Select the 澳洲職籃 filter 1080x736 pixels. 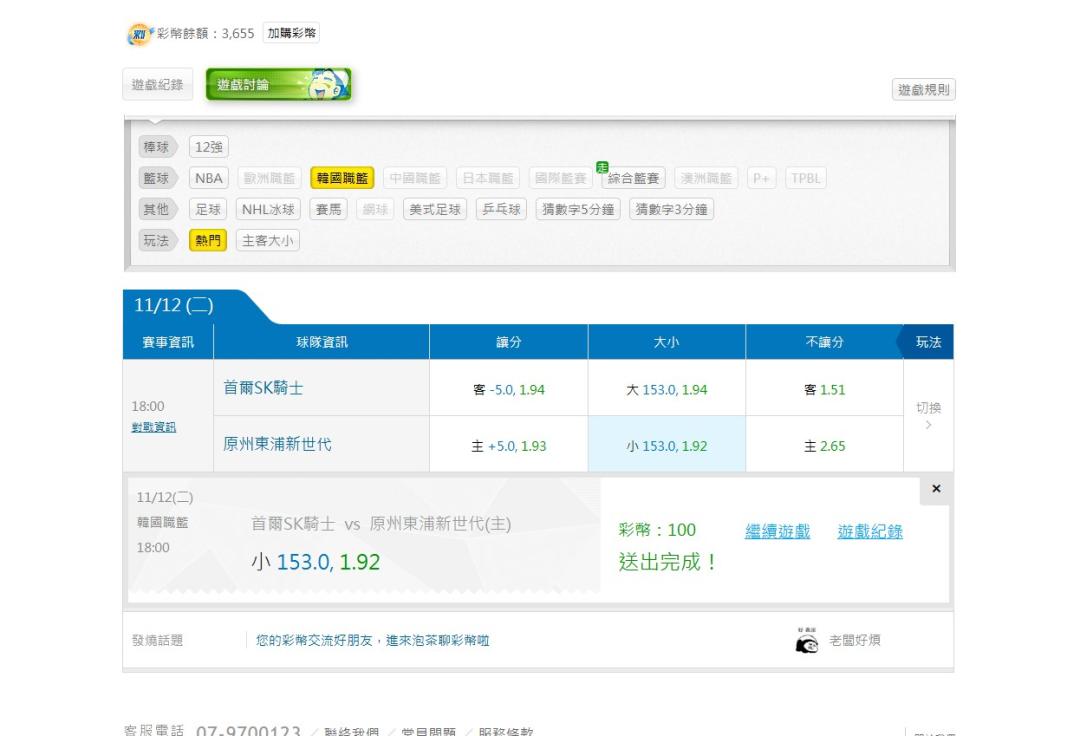point(707,178)
